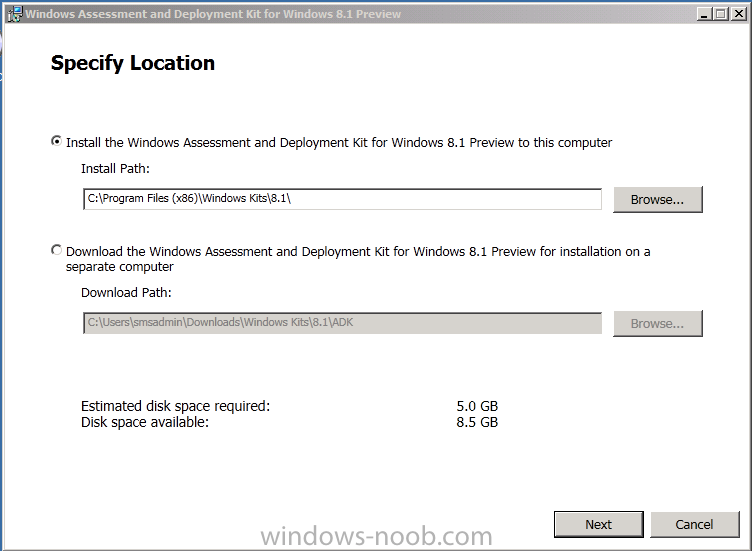752x551 pixels.
Task: Maximize the ADK setup window
Action: (x=721, y=14)
